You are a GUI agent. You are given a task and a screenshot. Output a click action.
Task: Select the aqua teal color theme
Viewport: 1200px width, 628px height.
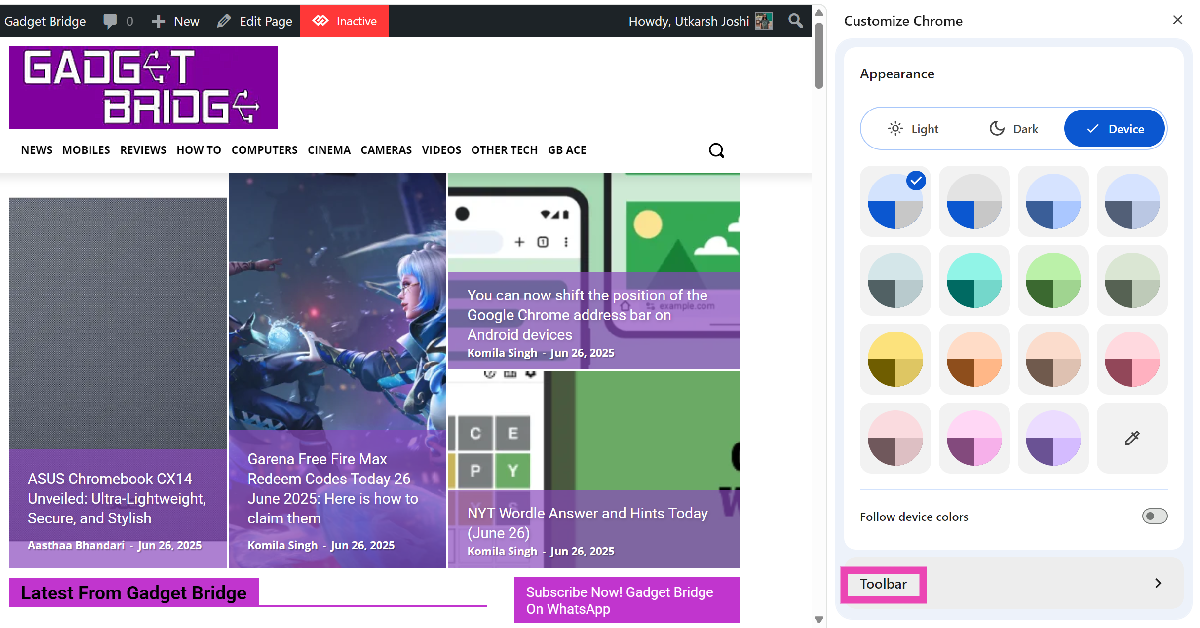(x=974, y=280)
